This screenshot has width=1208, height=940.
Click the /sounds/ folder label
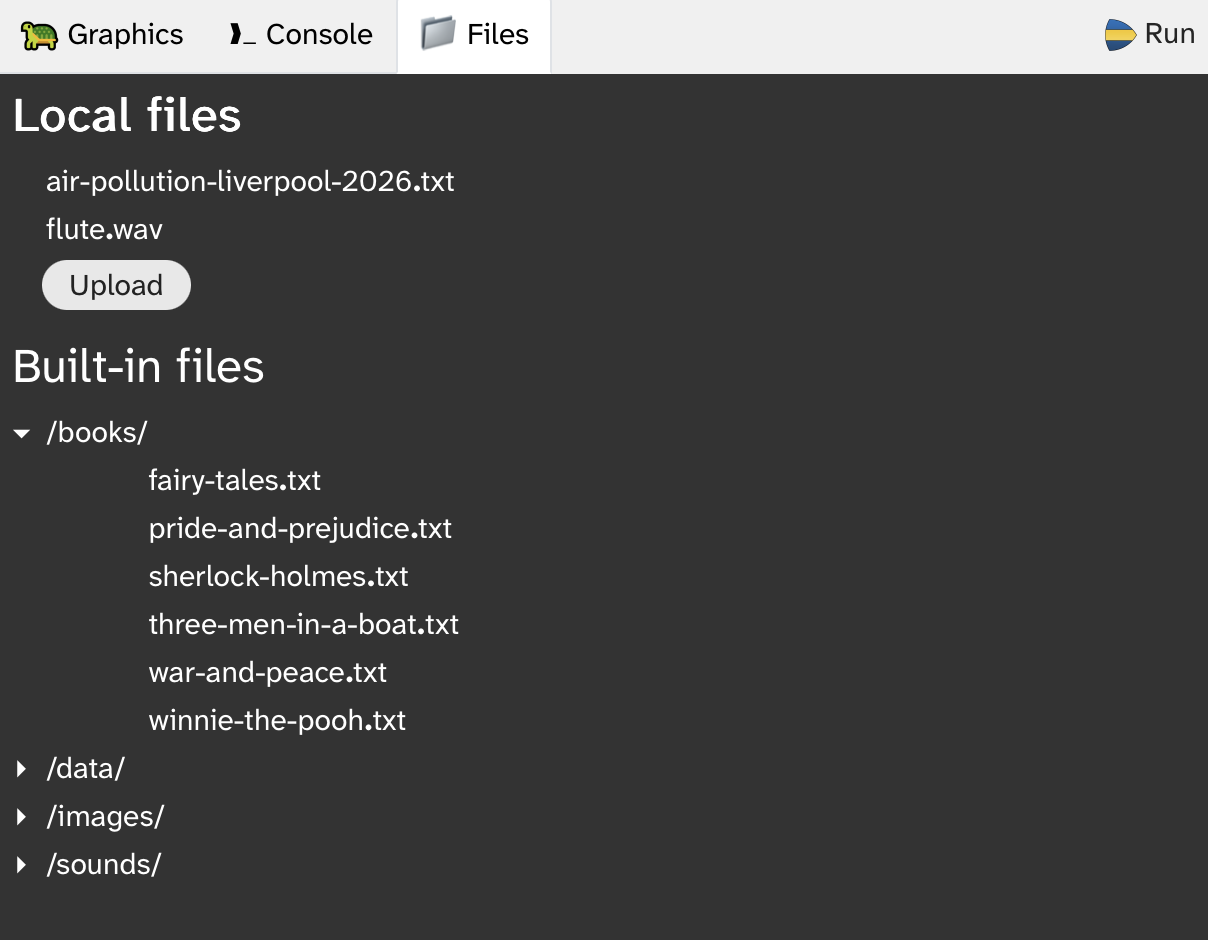[103, 864]
